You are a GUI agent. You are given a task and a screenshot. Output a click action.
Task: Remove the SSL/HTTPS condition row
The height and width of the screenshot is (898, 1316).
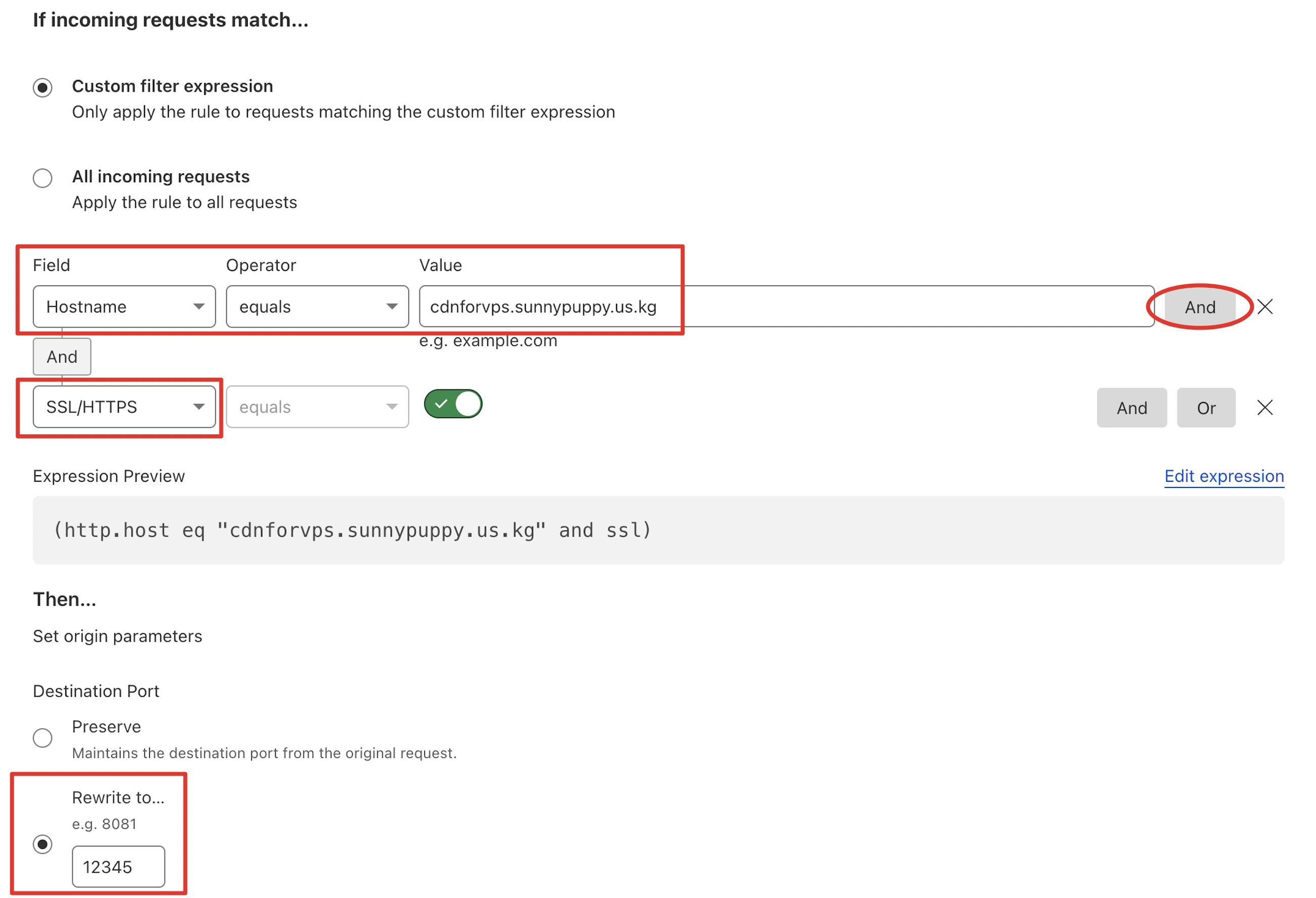(x=1264, y=407)
